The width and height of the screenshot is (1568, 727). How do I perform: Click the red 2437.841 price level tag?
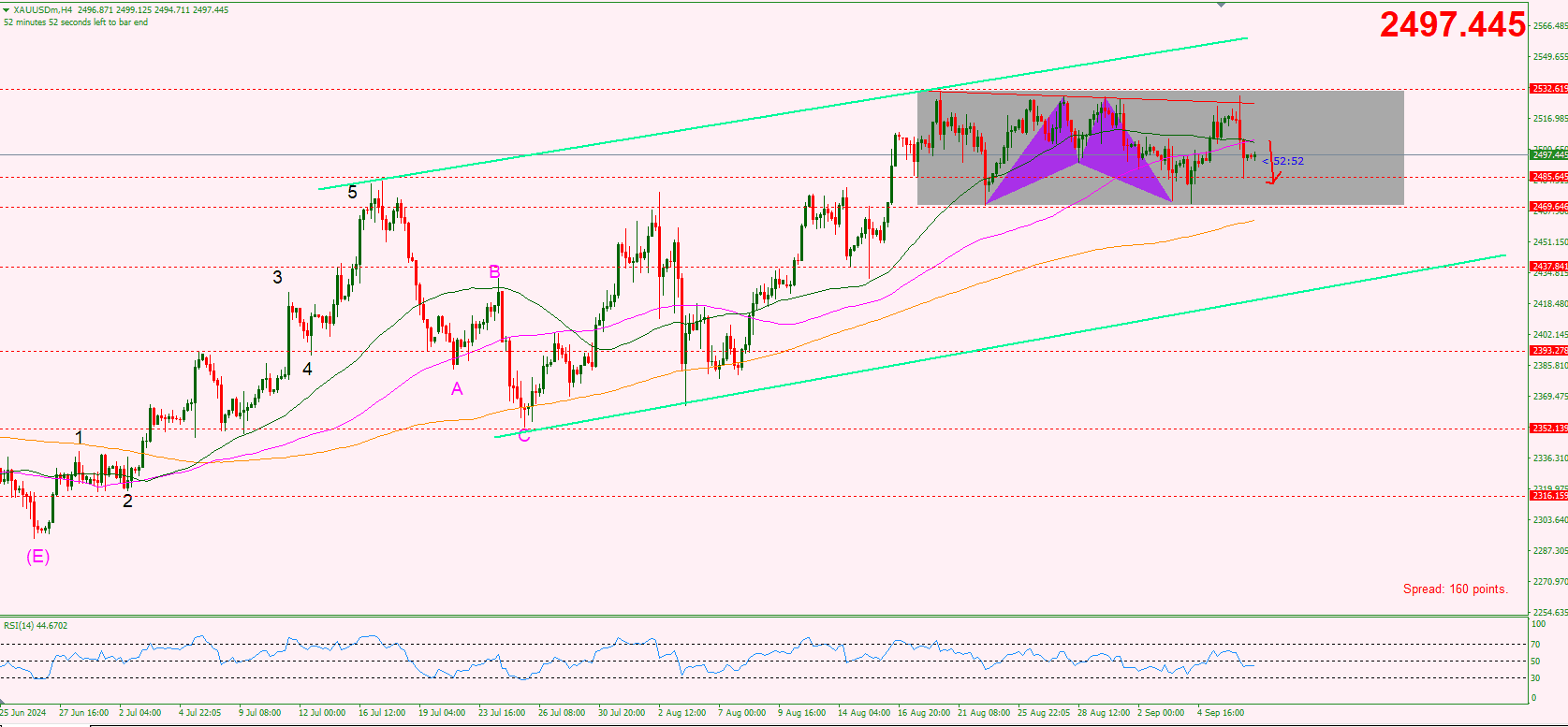pos(1549,267)
